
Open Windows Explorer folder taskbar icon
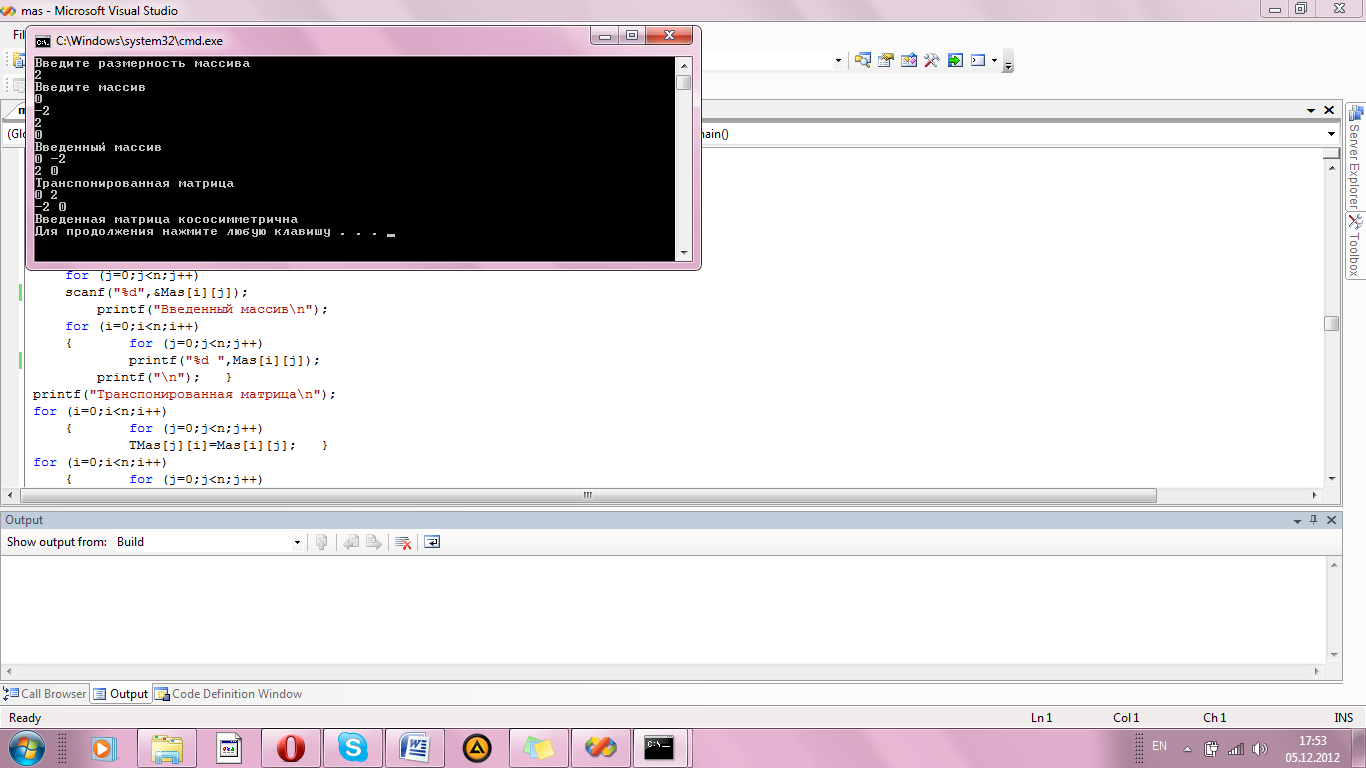tap(167, 747)
